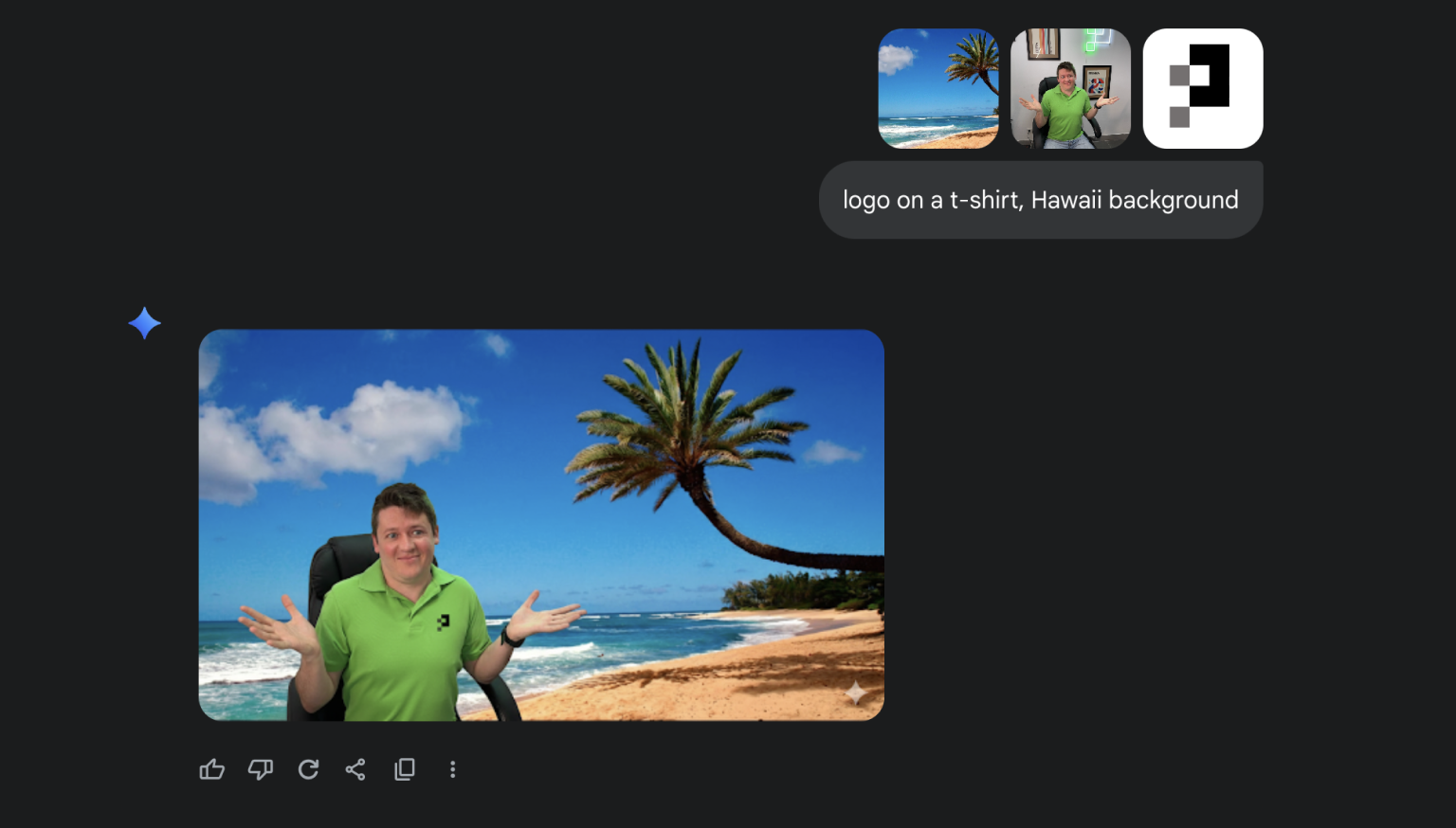Copy the response with copy icon
This screenshot has height=828, width=1456.
[x=405, y=769]
